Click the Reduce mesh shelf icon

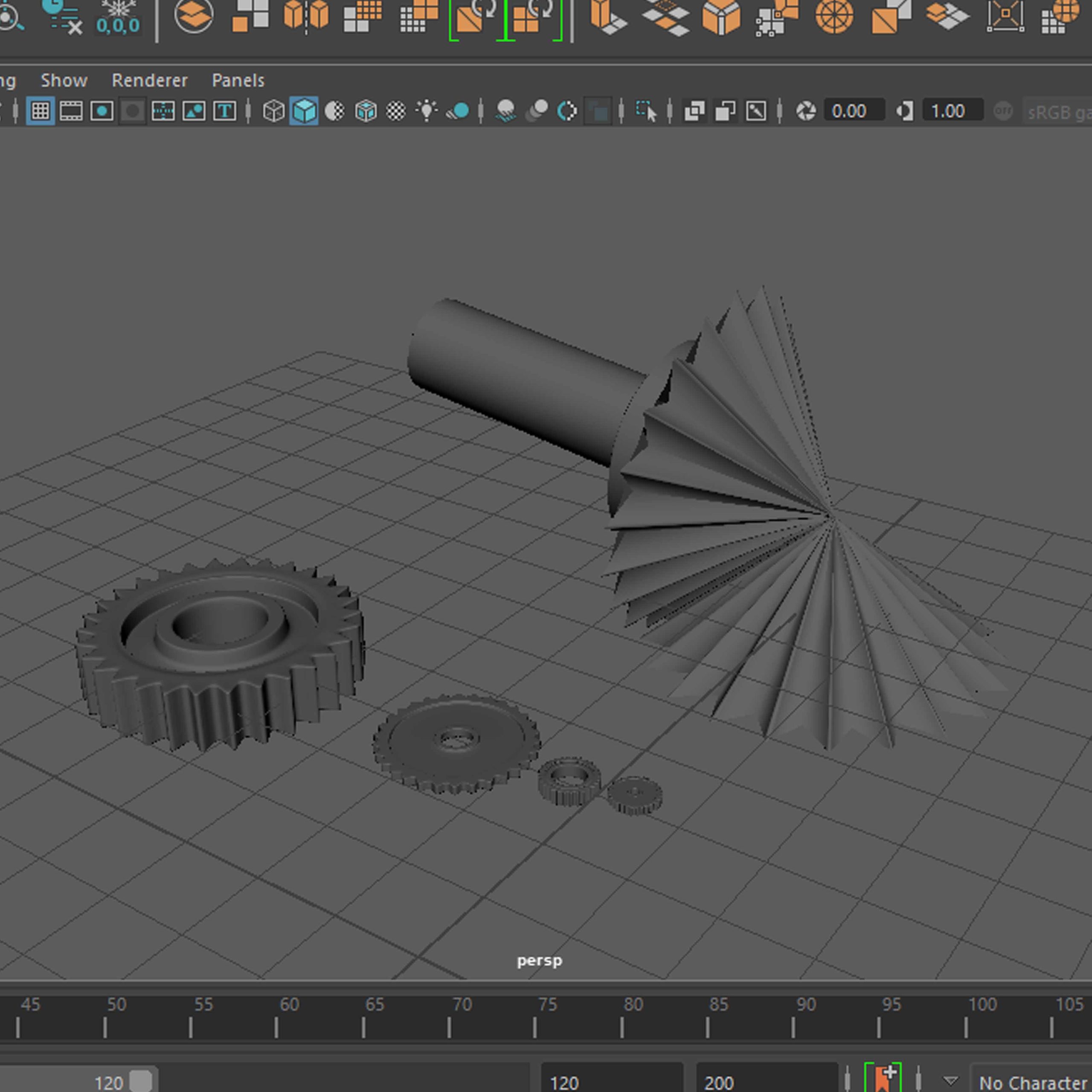coord(419,16)
